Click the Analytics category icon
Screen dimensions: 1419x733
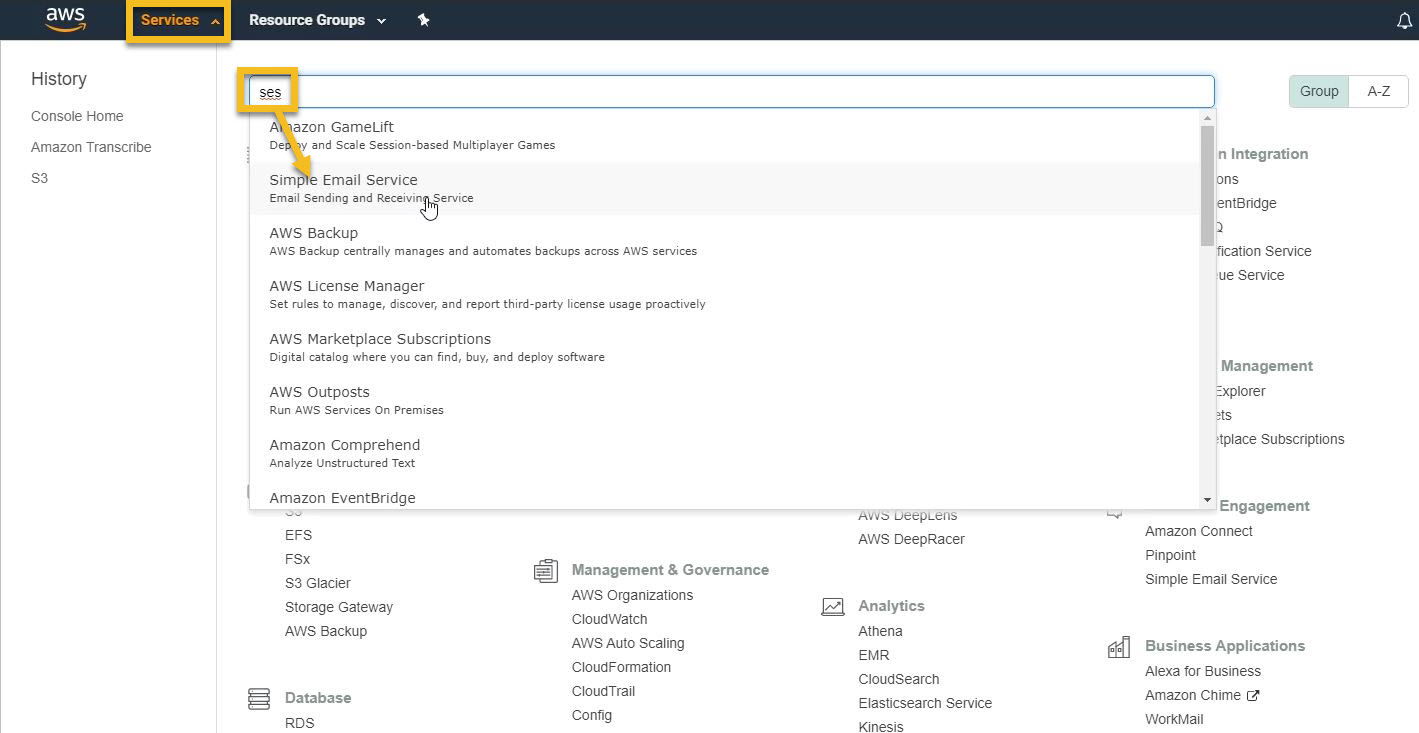832,607
